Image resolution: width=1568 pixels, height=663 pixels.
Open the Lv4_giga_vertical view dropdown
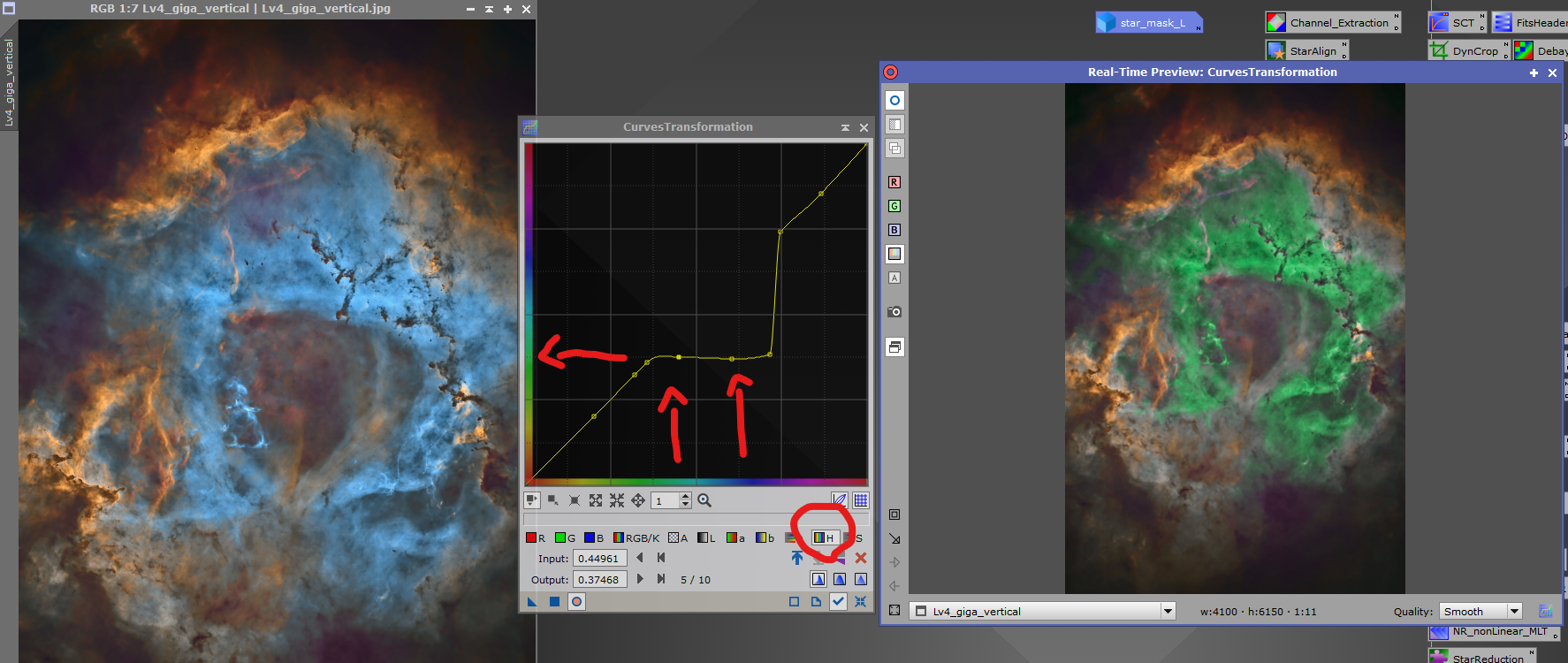1042,611
